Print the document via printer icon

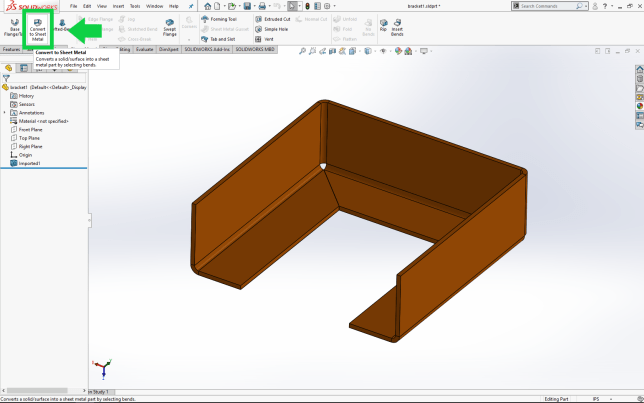(x=262, y=6)
